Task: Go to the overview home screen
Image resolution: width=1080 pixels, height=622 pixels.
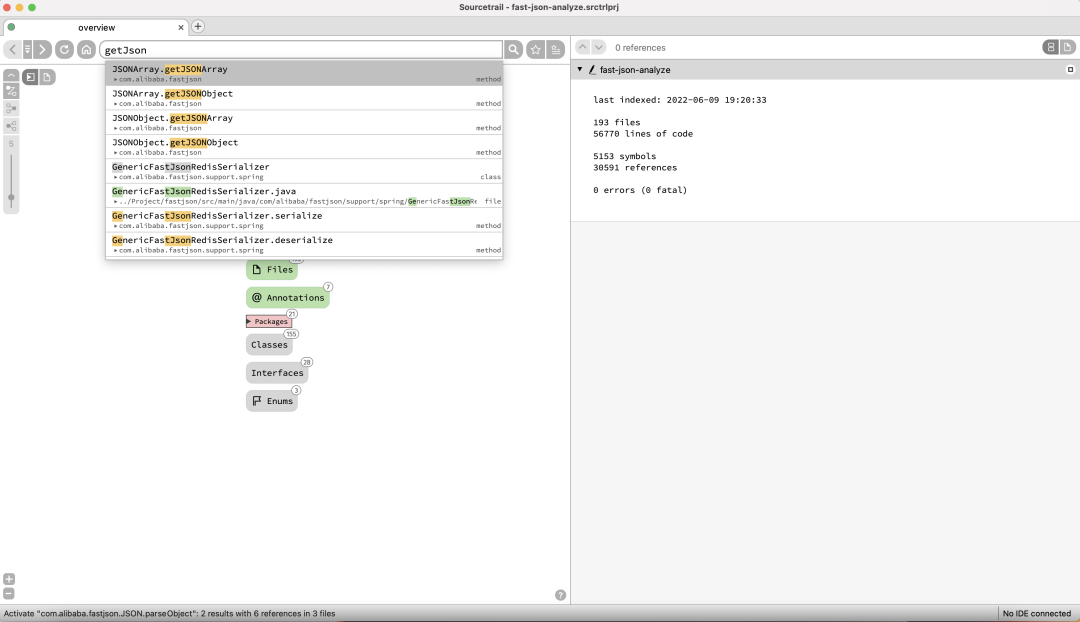Action: pos(86,50)
